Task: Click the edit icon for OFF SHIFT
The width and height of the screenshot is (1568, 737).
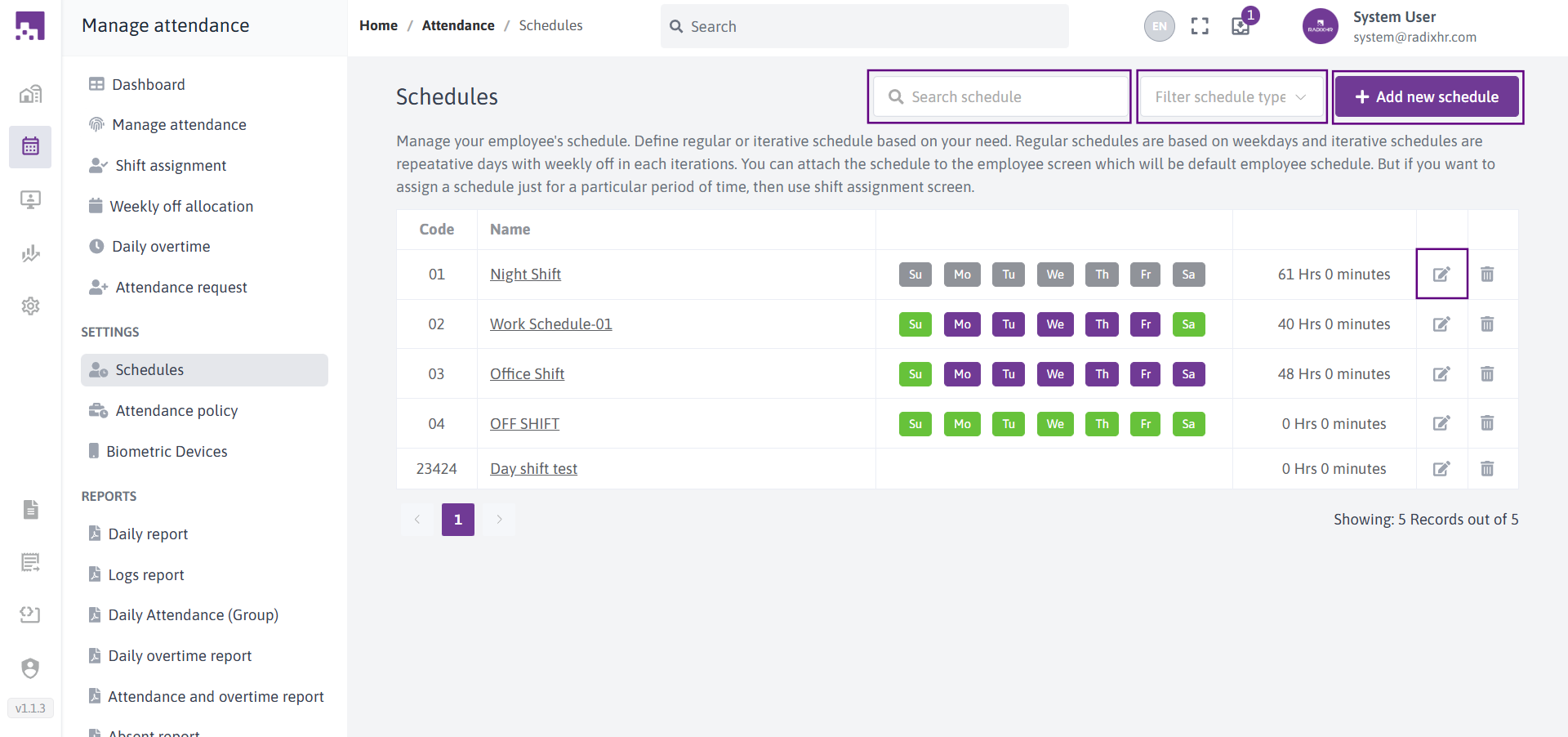Action: [x=1441, y=423]
